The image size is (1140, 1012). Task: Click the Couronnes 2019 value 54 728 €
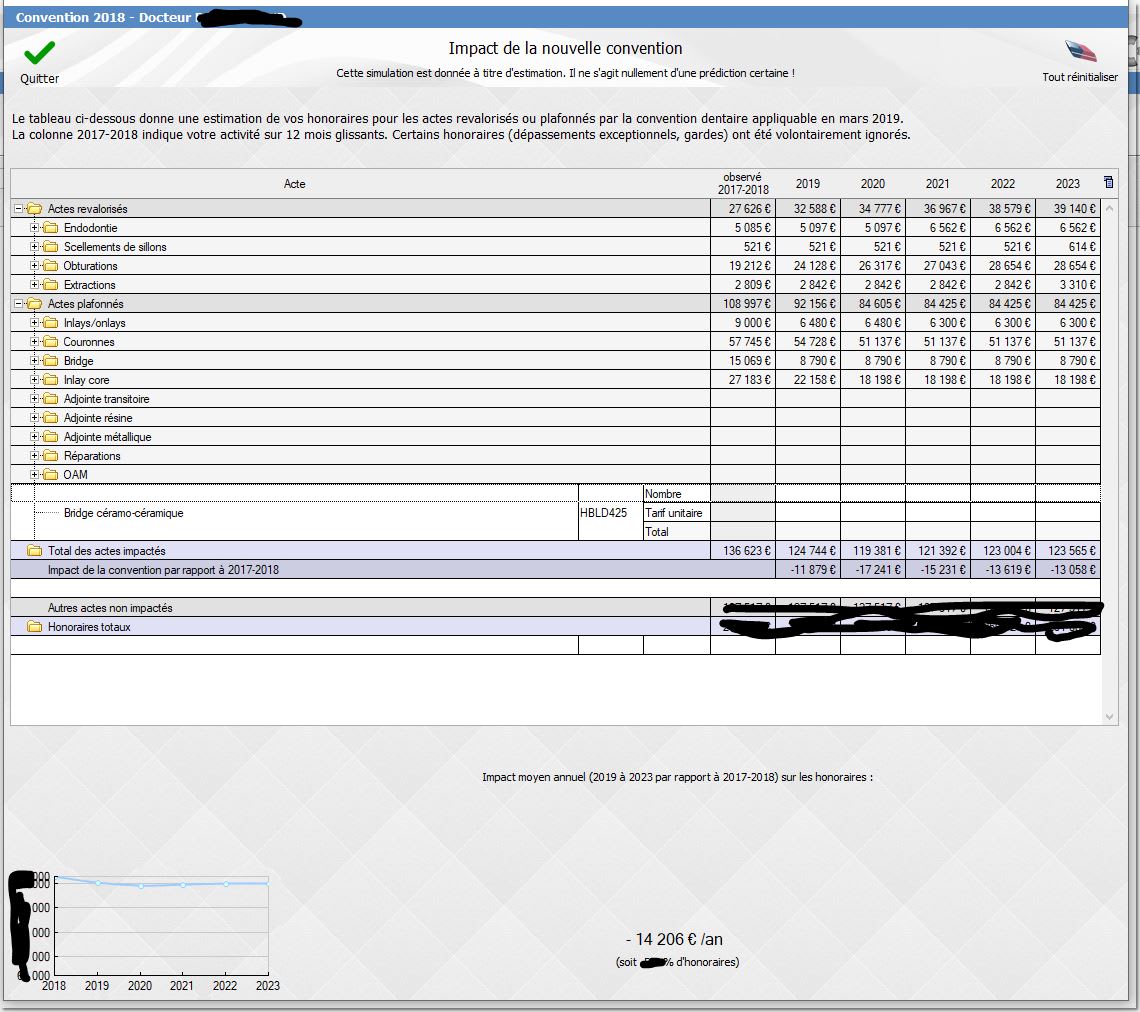814,342
